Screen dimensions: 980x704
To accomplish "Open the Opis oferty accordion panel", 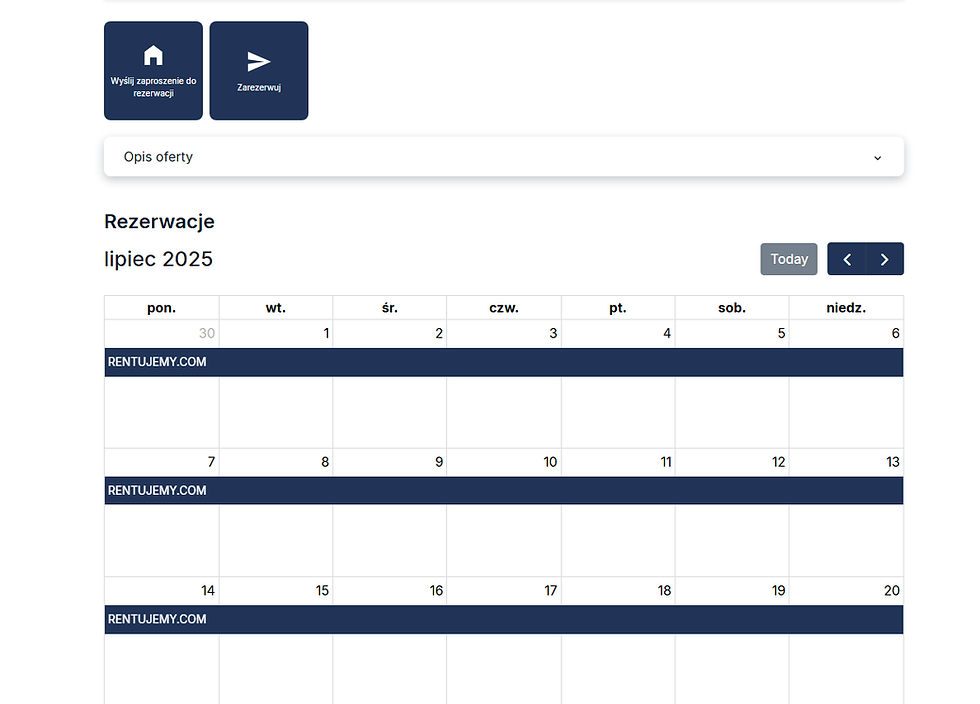I will tap(504, 156).
